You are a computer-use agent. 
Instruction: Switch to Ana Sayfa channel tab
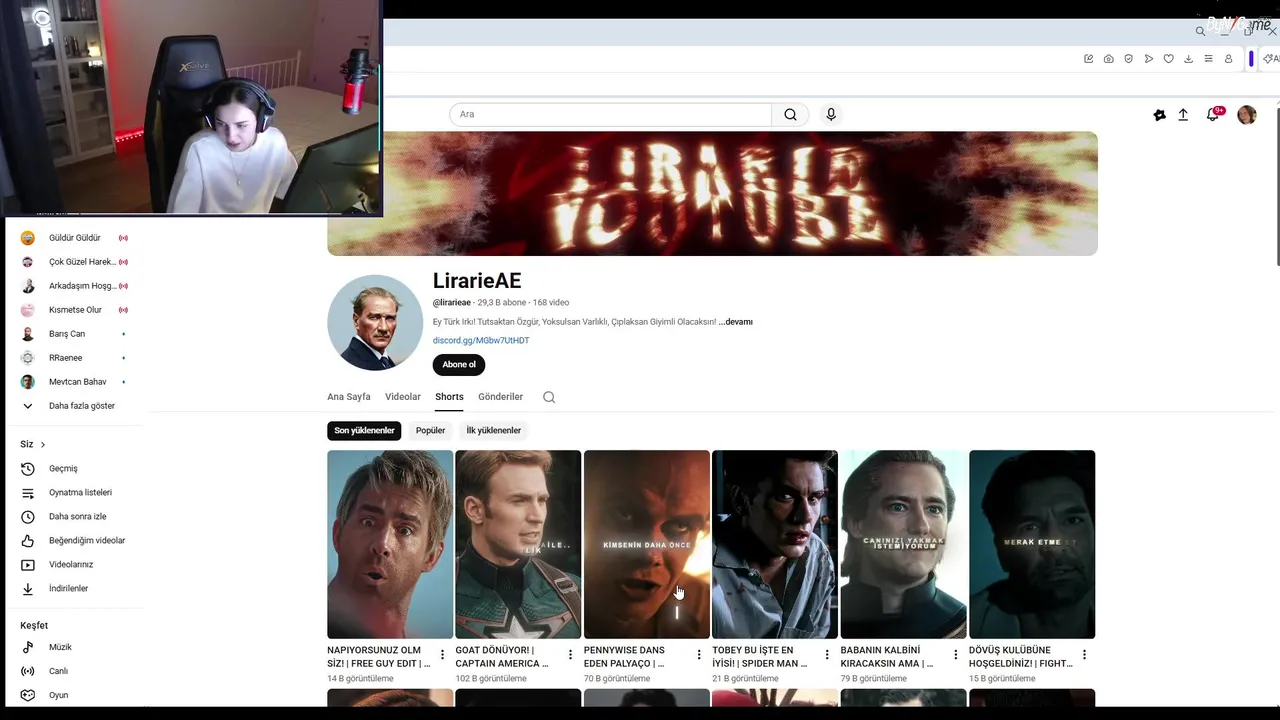click(349, 397)
